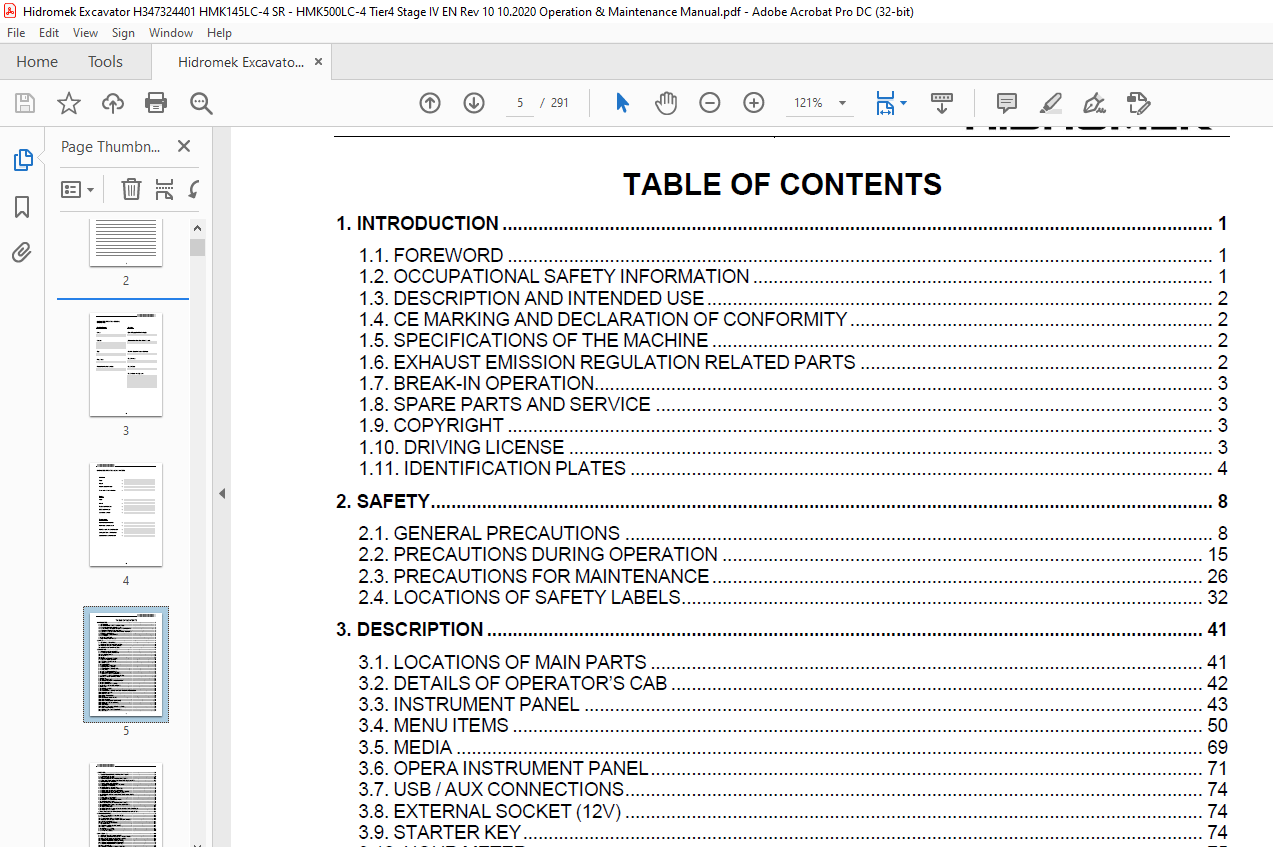Add a sticky note comment
This screenshot has height=847, width=1273.
(x=1007, y=103)
